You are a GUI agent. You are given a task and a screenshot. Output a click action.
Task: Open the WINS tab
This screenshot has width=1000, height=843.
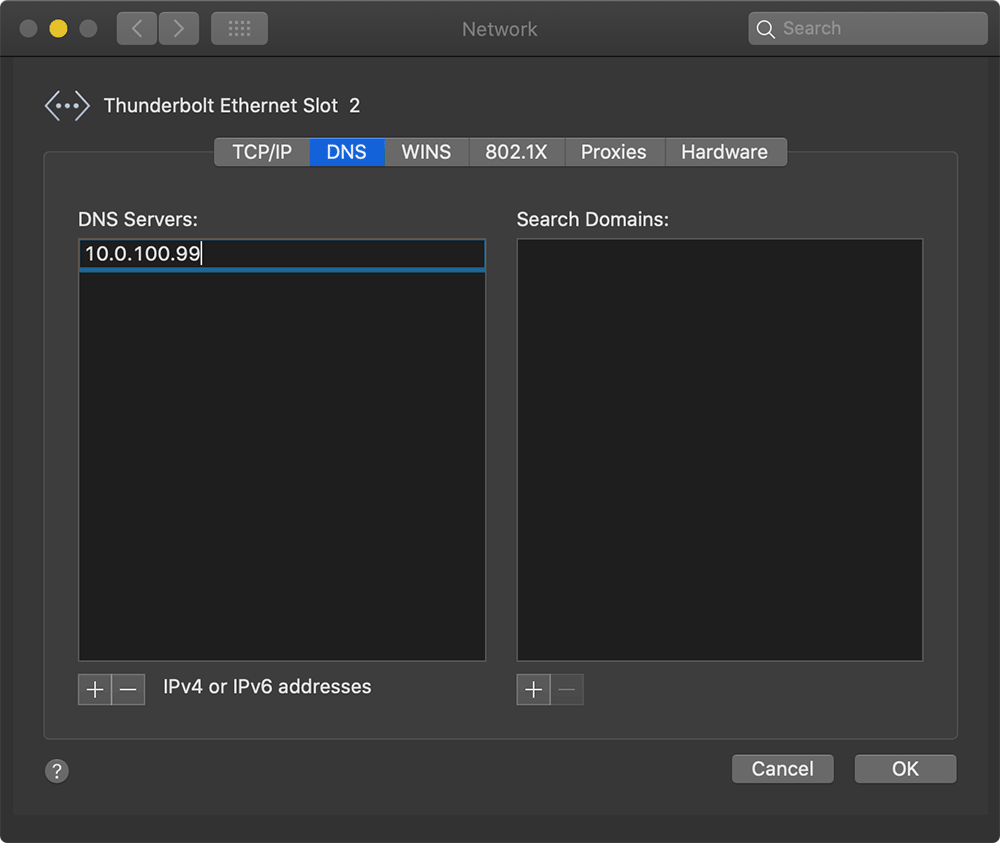point(426,152)
